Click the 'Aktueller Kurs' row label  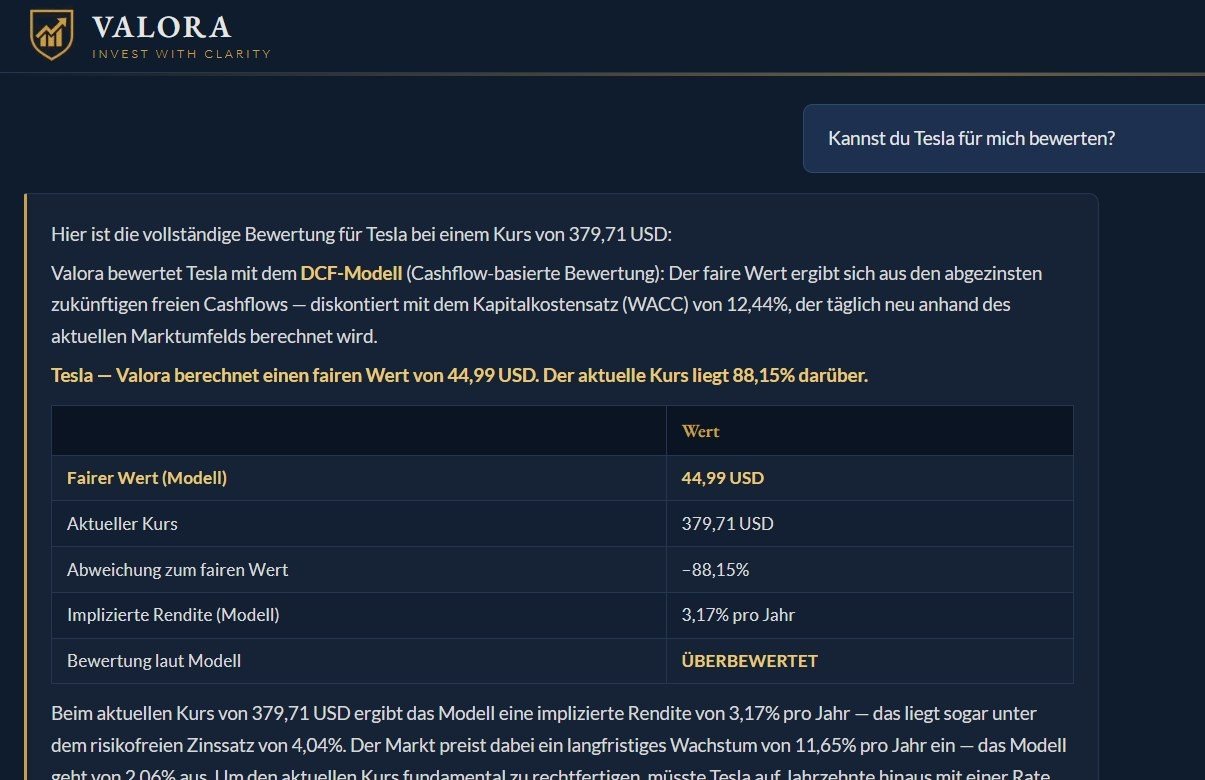pos(122,524)
